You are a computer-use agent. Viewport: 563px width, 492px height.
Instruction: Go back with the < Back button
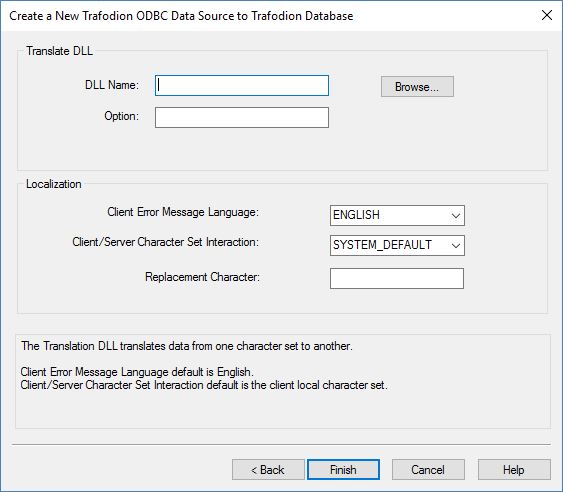click(x=268, y=469)
